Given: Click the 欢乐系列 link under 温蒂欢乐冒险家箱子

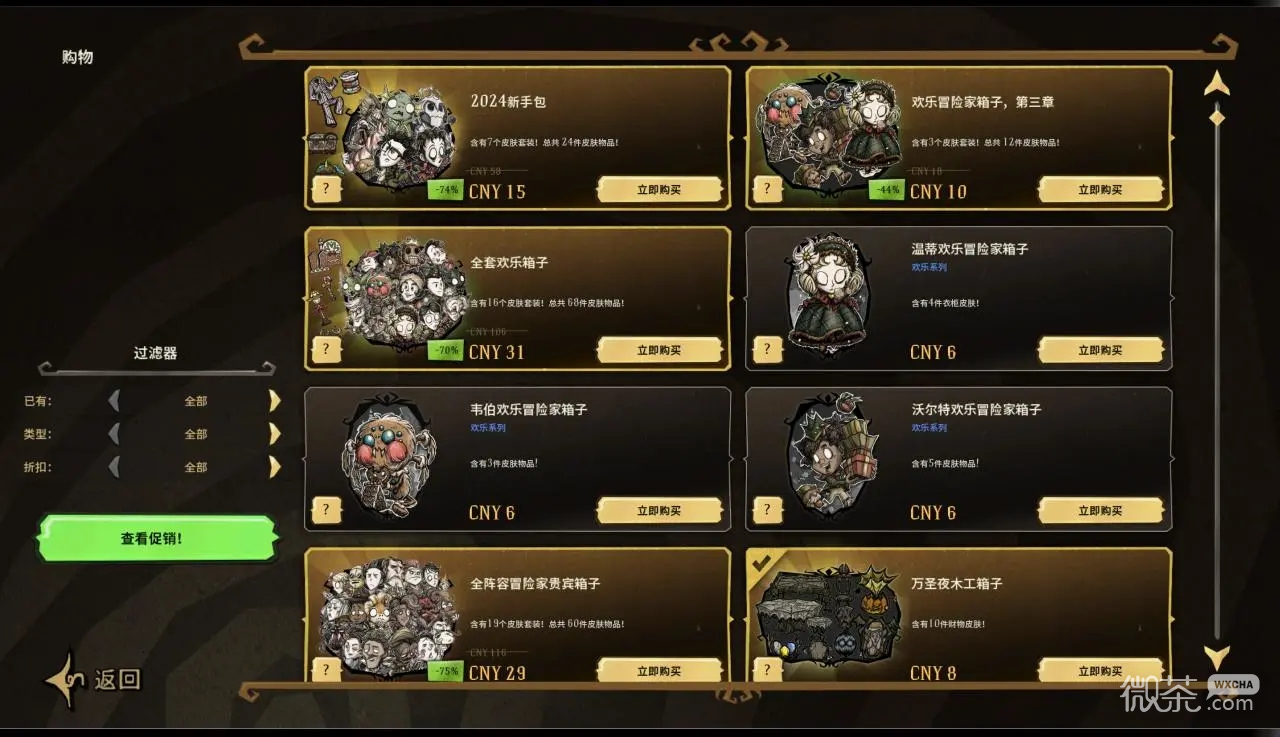Looking at the screenshot, I should 929,267.
